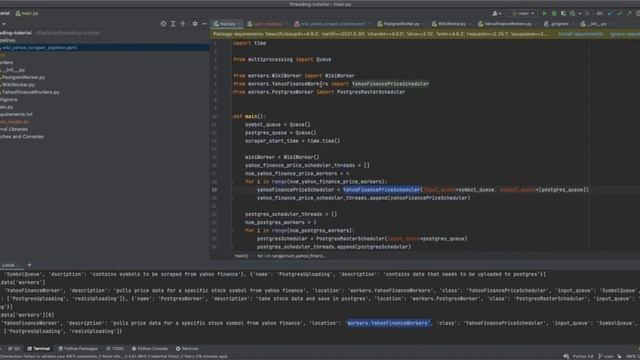Screen dimensions: 640x360
Task: Switch to the .gitignore editor tab
Action: pyautogui.click(x=558, y=24)
